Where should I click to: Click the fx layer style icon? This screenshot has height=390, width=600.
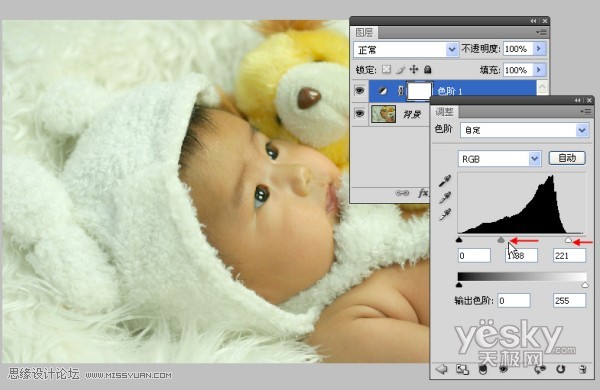(422, 193)
